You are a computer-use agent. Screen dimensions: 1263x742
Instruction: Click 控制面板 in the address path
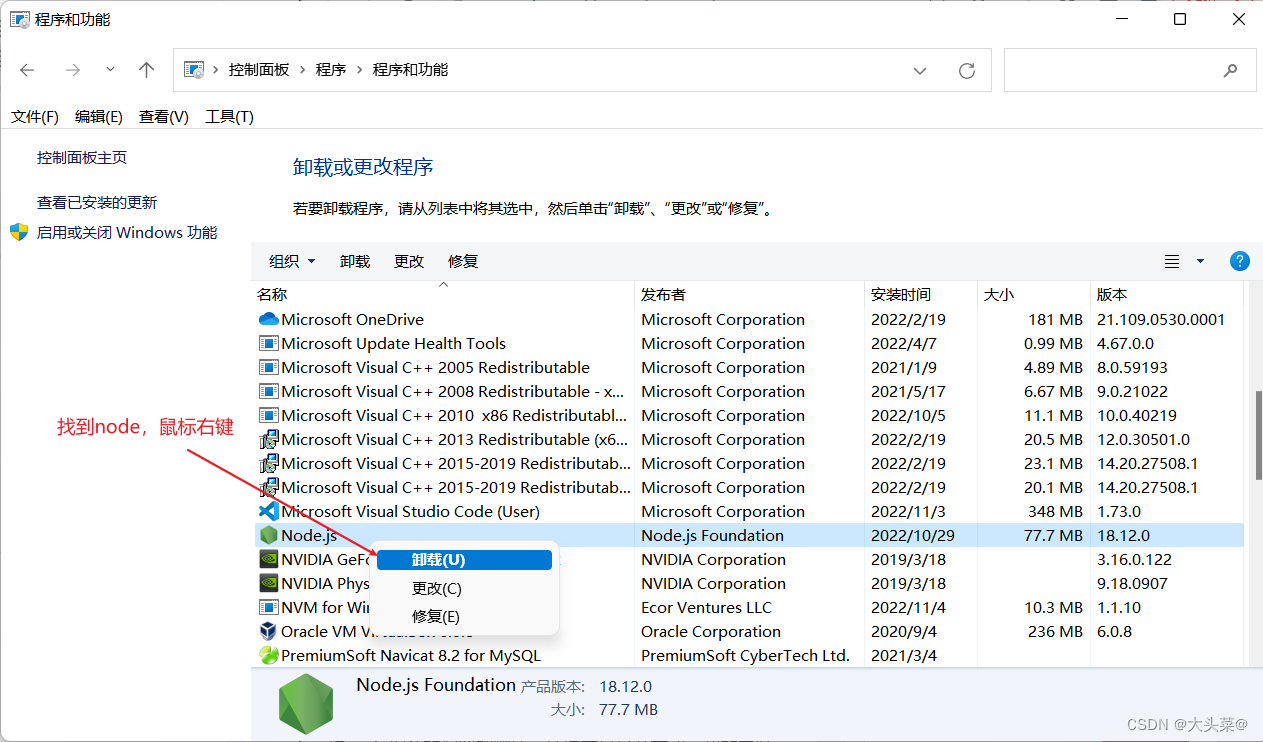point(259,70)
